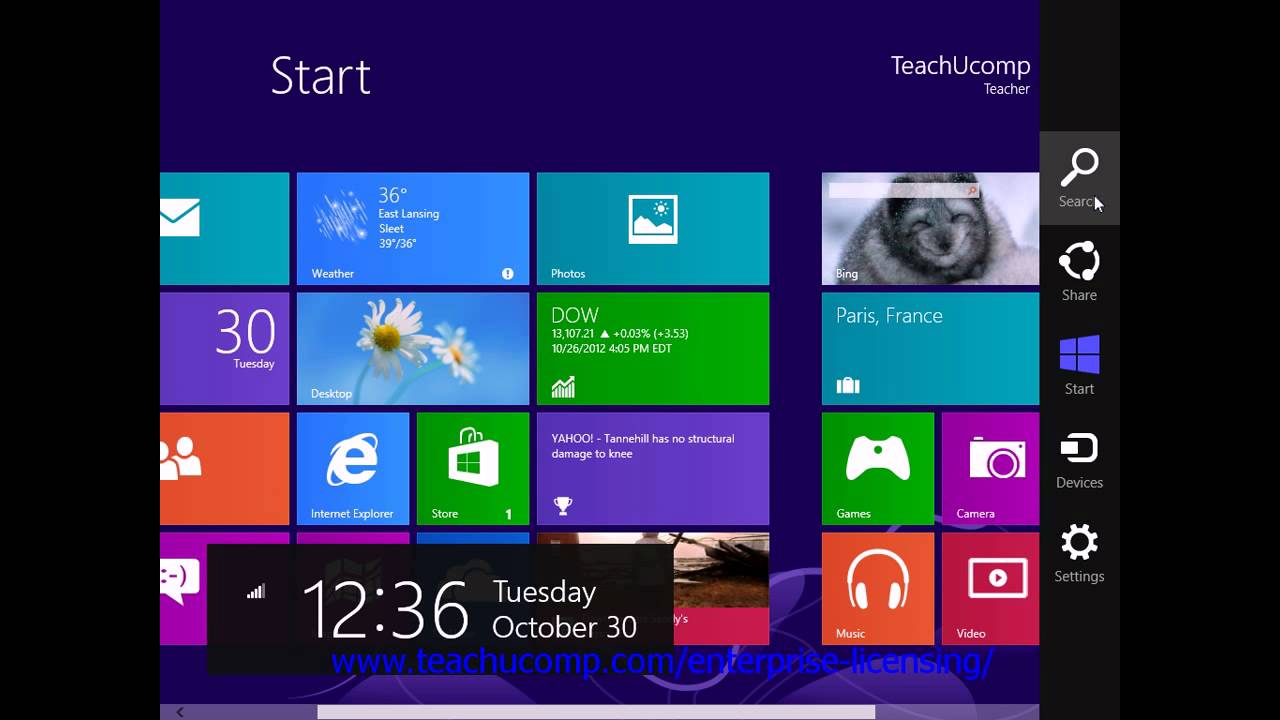Open the Search charm
Screen dimensions: 1280x720
[x=1079, y=178]
